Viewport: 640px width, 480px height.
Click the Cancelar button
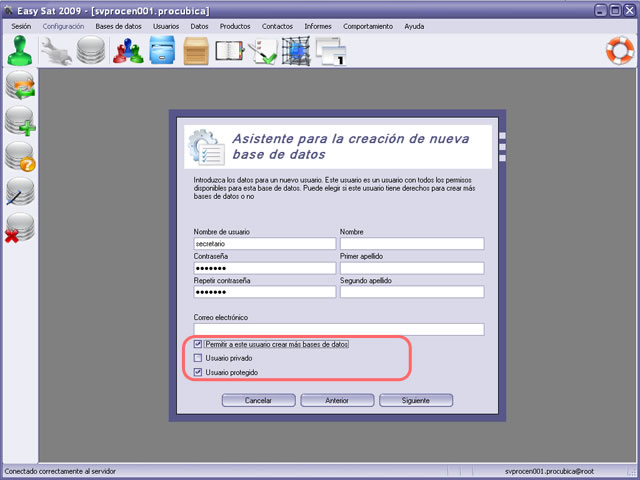click(x=258, y=400)
